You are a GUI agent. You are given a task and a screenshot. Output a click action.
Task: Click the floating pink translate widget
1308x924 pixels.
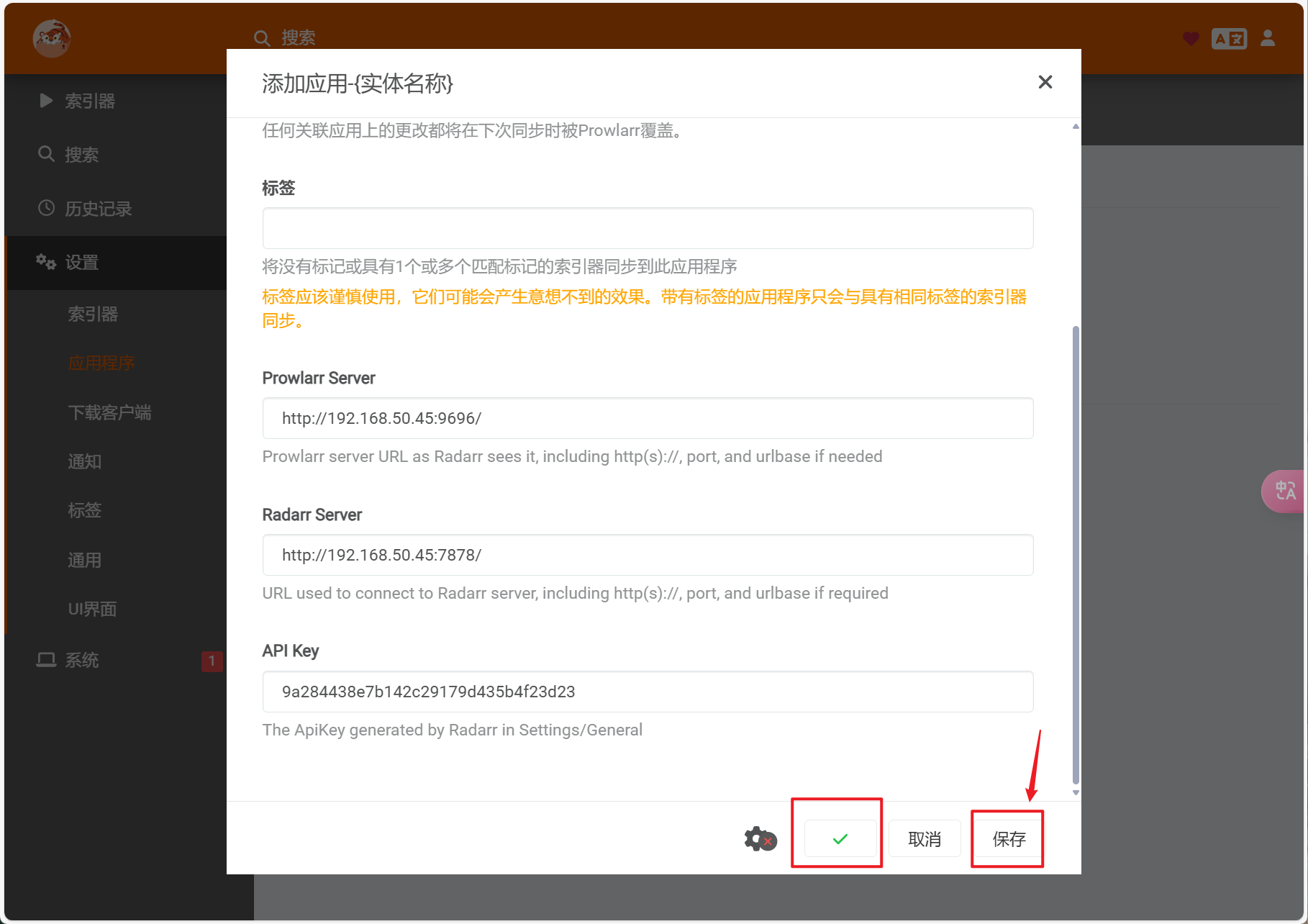[x=1284, y=491]
